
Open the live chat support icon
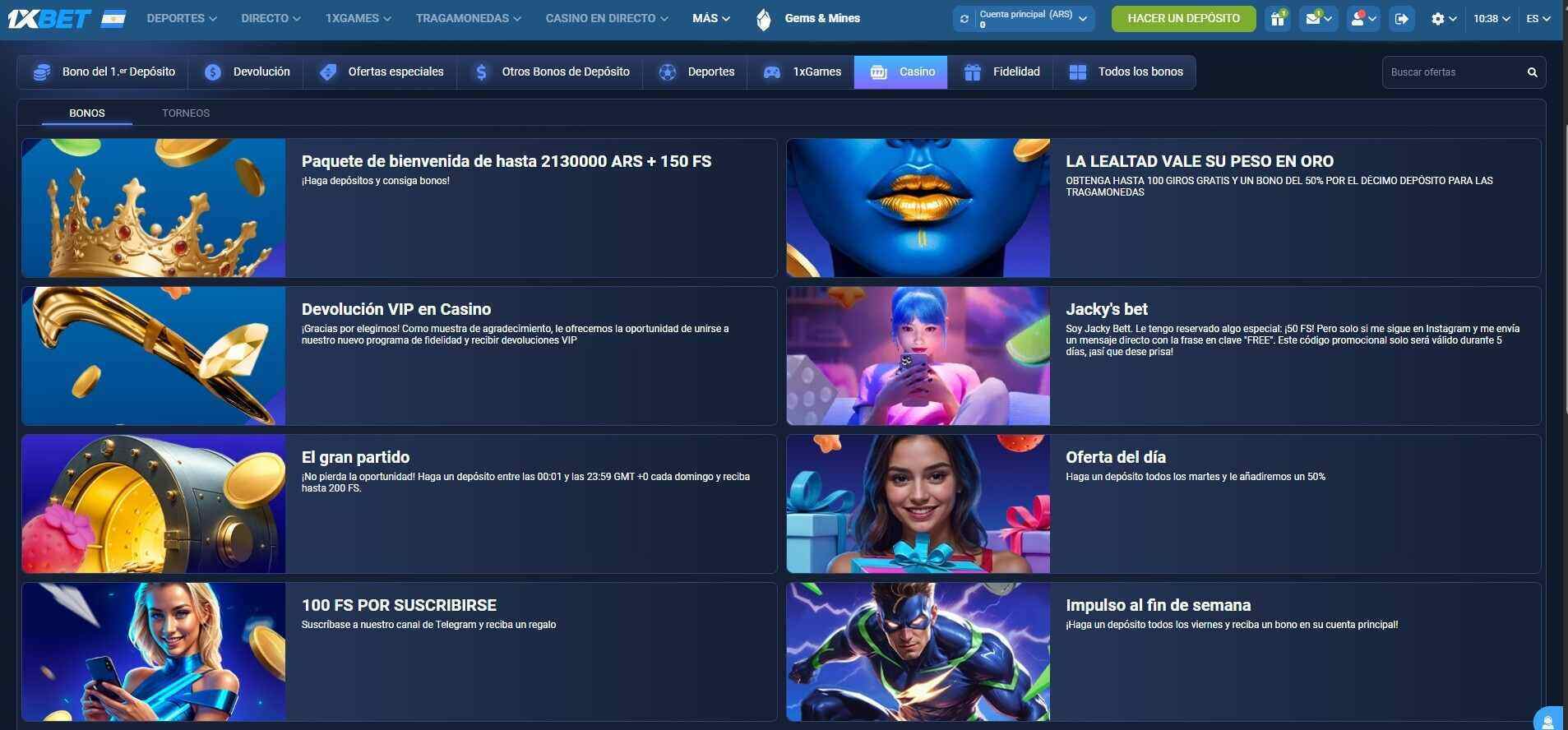pyautogui.click(x=1548, y=718)
